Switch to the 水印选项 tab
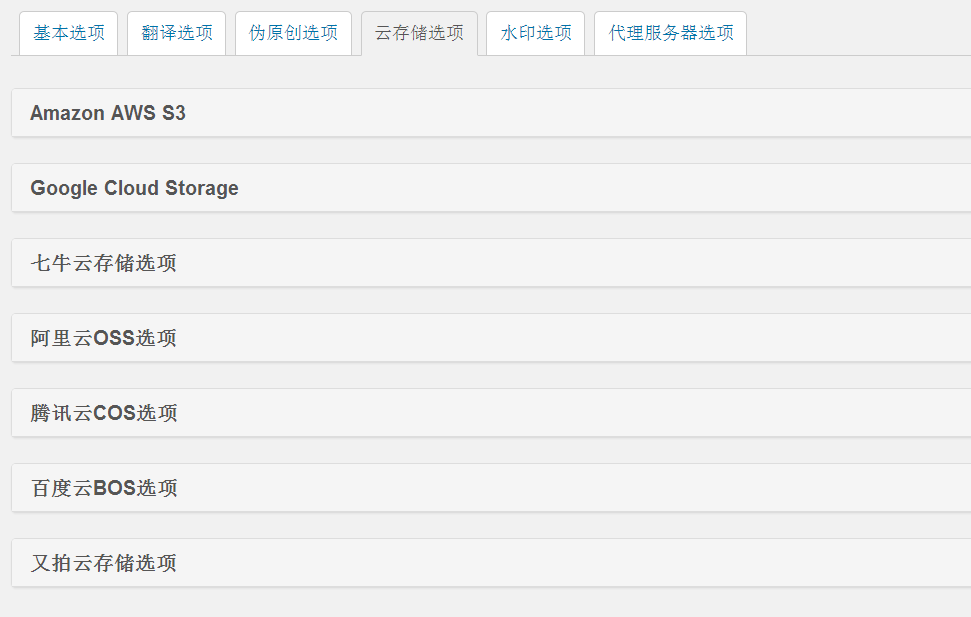The height and width of the screenshot is (617, 971). pos(534,32)
